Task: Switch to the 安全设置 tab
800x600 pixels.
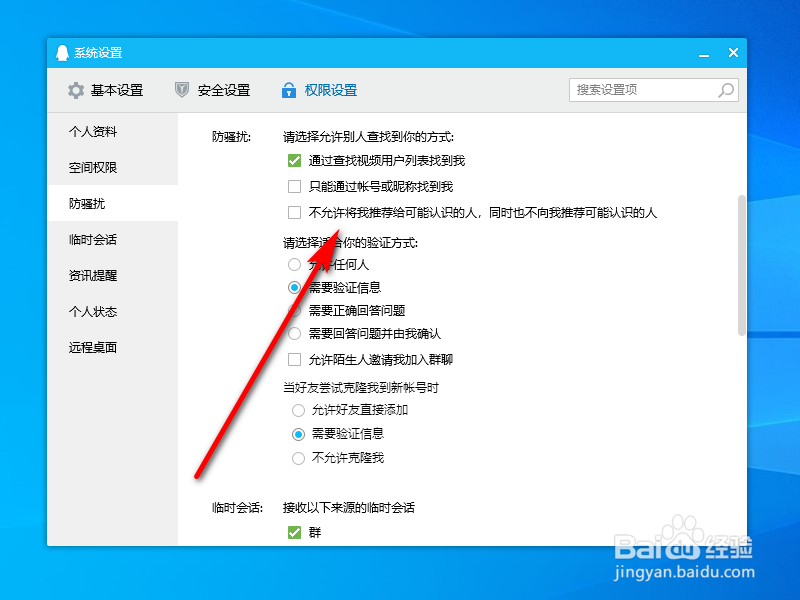Action: [x=212, y=90]
